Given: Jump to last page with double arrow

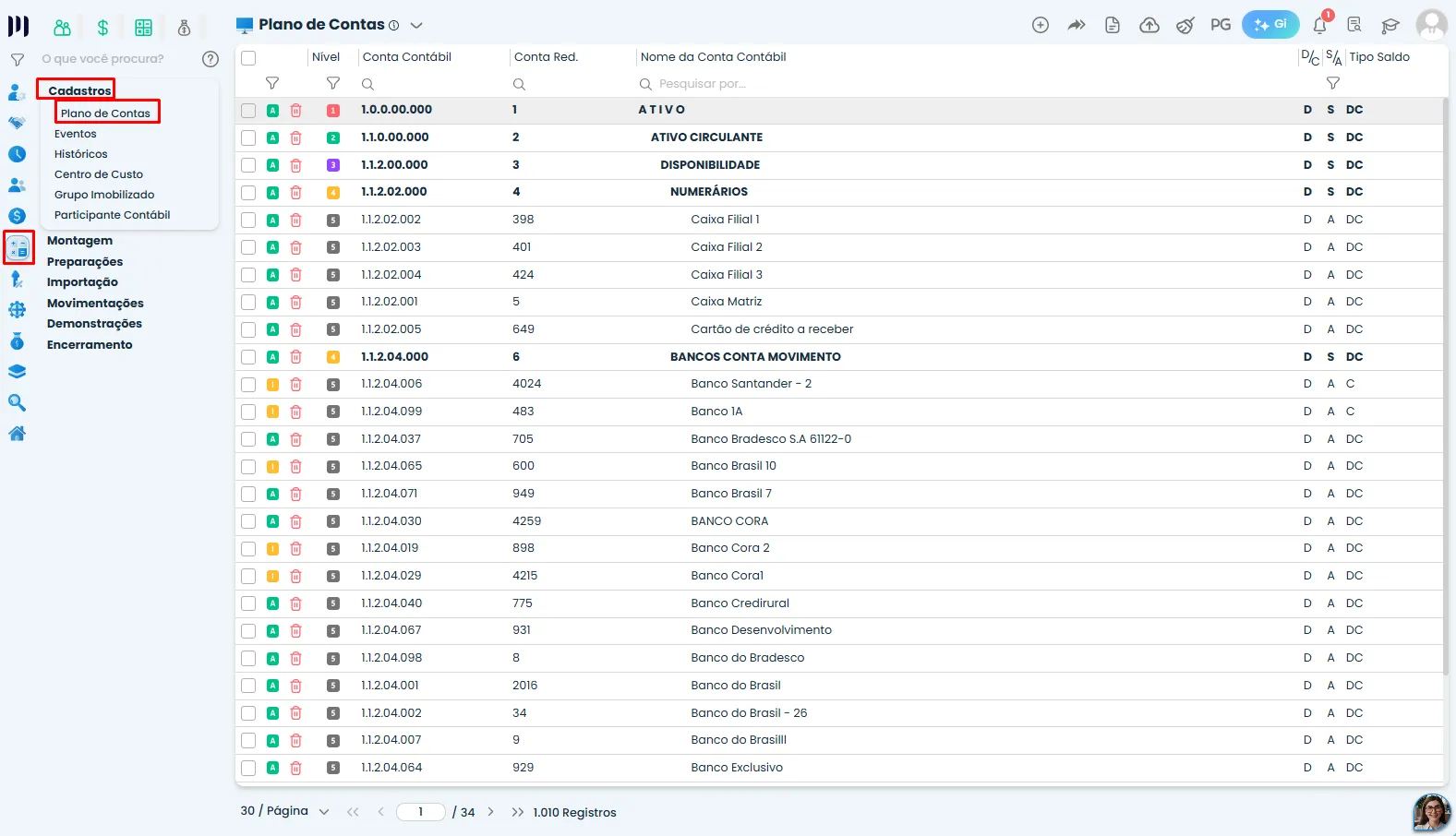Looking at the screenshot, I should (517, 812).
